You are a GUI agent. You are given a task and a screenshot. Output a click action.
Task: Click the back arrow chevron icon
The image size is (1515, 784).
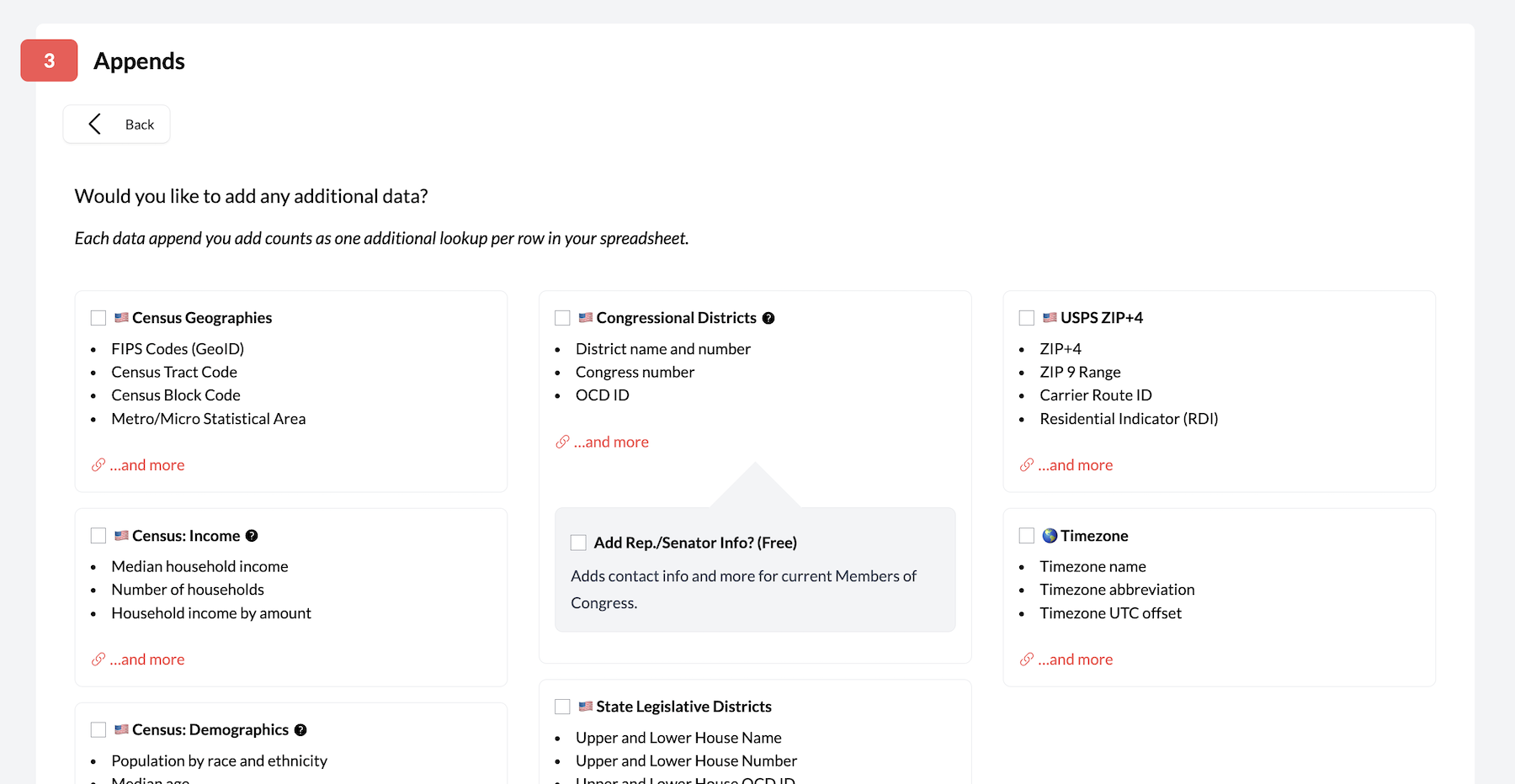95,124
